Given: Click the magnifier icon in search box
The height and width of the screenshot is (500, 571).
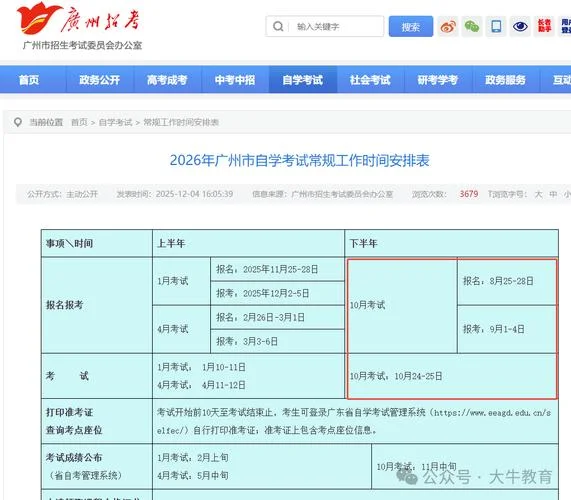Looking at the screenshot, I should (278, 26).
